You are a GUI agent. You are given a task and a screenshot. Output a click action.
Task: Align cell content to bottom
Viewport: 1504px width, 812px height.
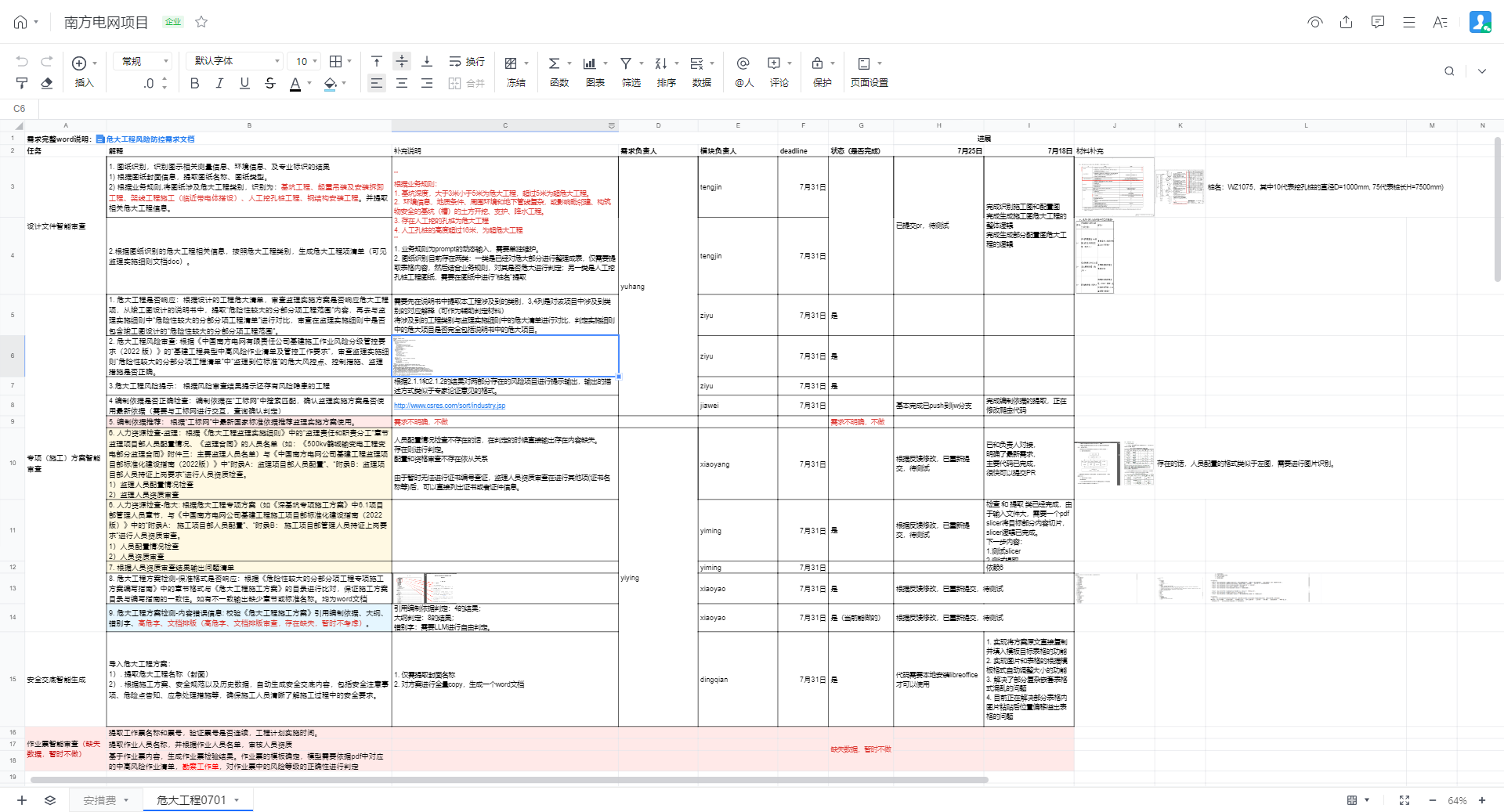click(x=427, y=61)
